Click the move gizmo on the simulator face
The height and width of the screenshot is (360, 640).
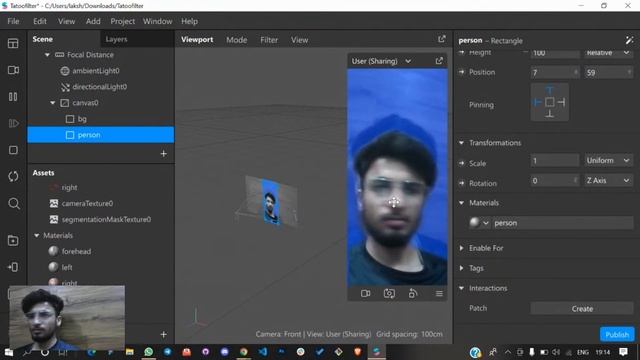point(394,202)
